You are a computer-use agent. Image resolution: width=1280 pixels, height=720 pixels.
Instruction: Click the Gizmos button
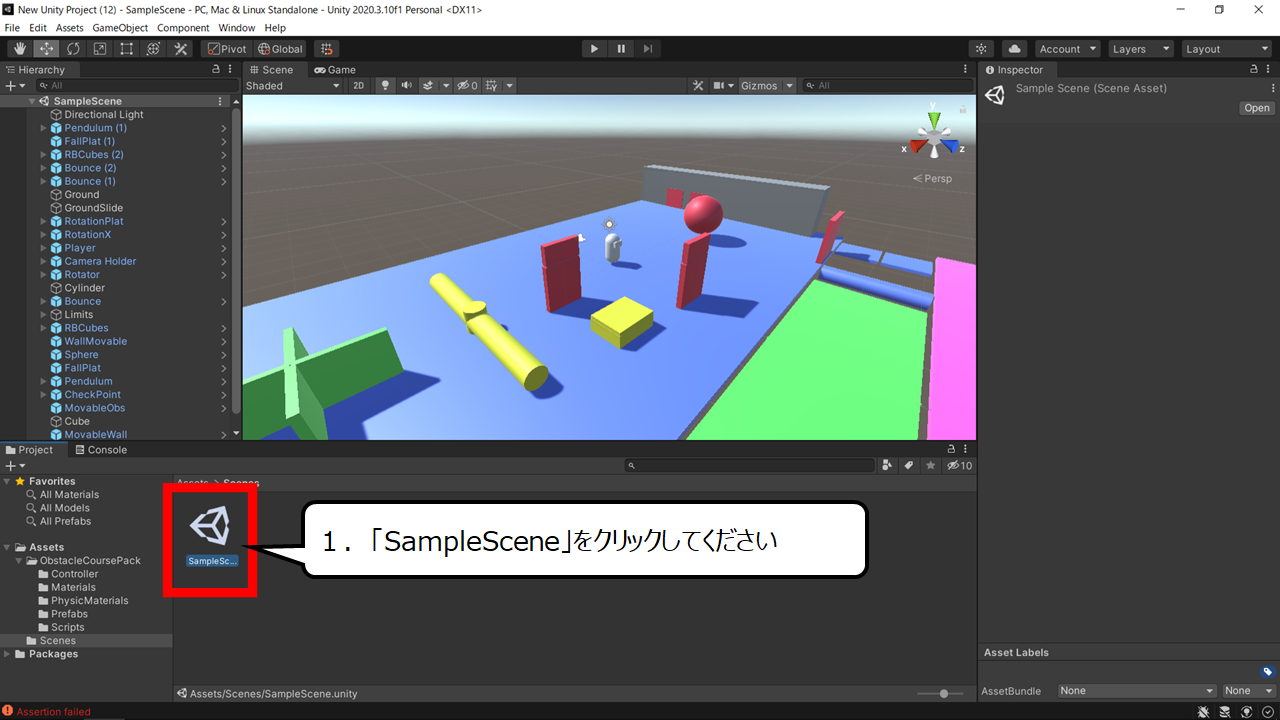(x=760, y=86)
